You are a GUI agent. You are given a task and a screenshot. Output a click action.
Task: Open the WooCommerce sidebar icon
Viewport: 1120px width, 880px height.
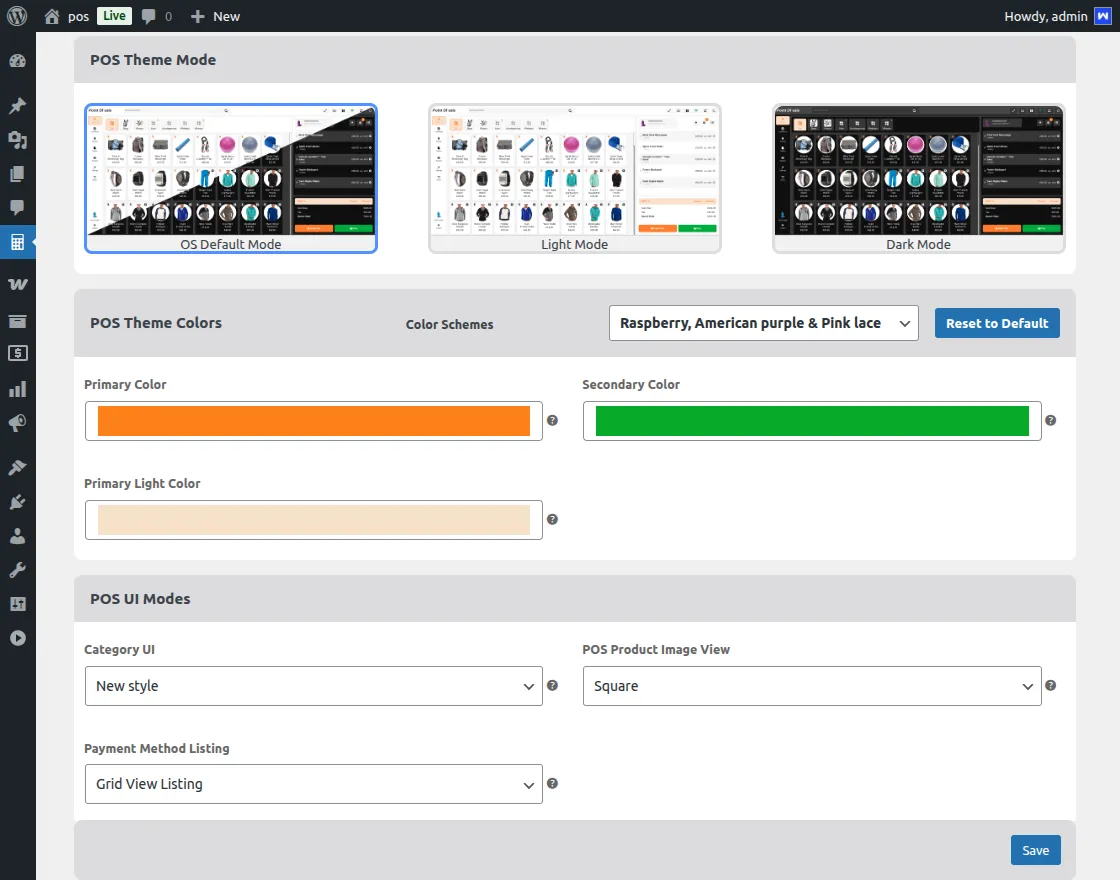[x=17, y=285]
